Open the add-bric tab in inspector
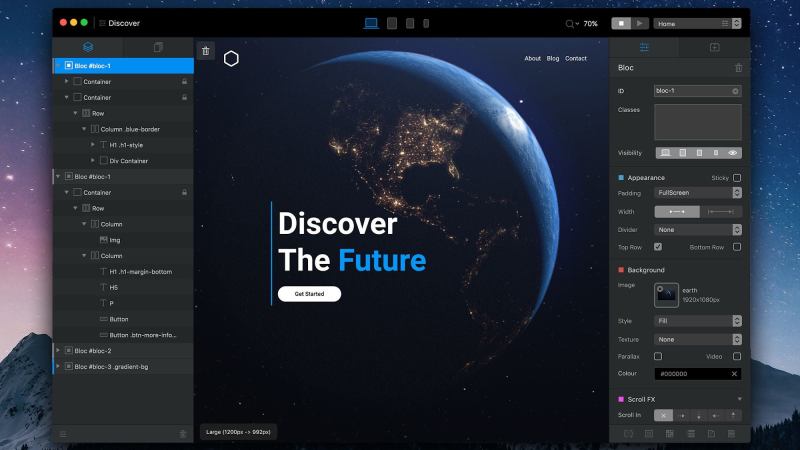 714,47
